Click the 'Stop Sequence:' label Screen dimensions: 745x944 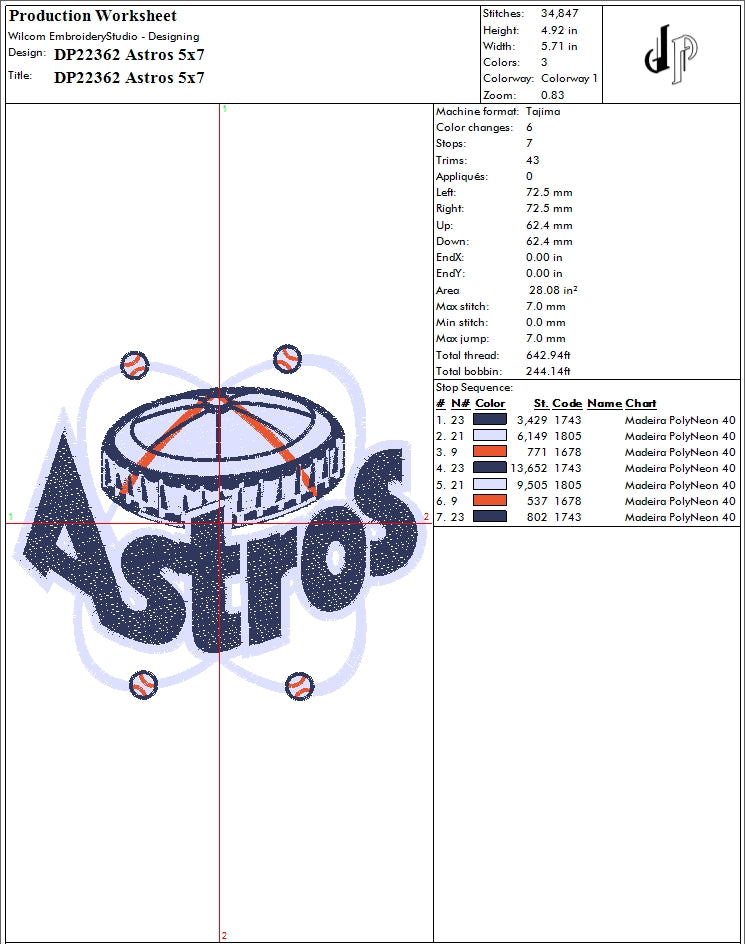pos(475,388)
